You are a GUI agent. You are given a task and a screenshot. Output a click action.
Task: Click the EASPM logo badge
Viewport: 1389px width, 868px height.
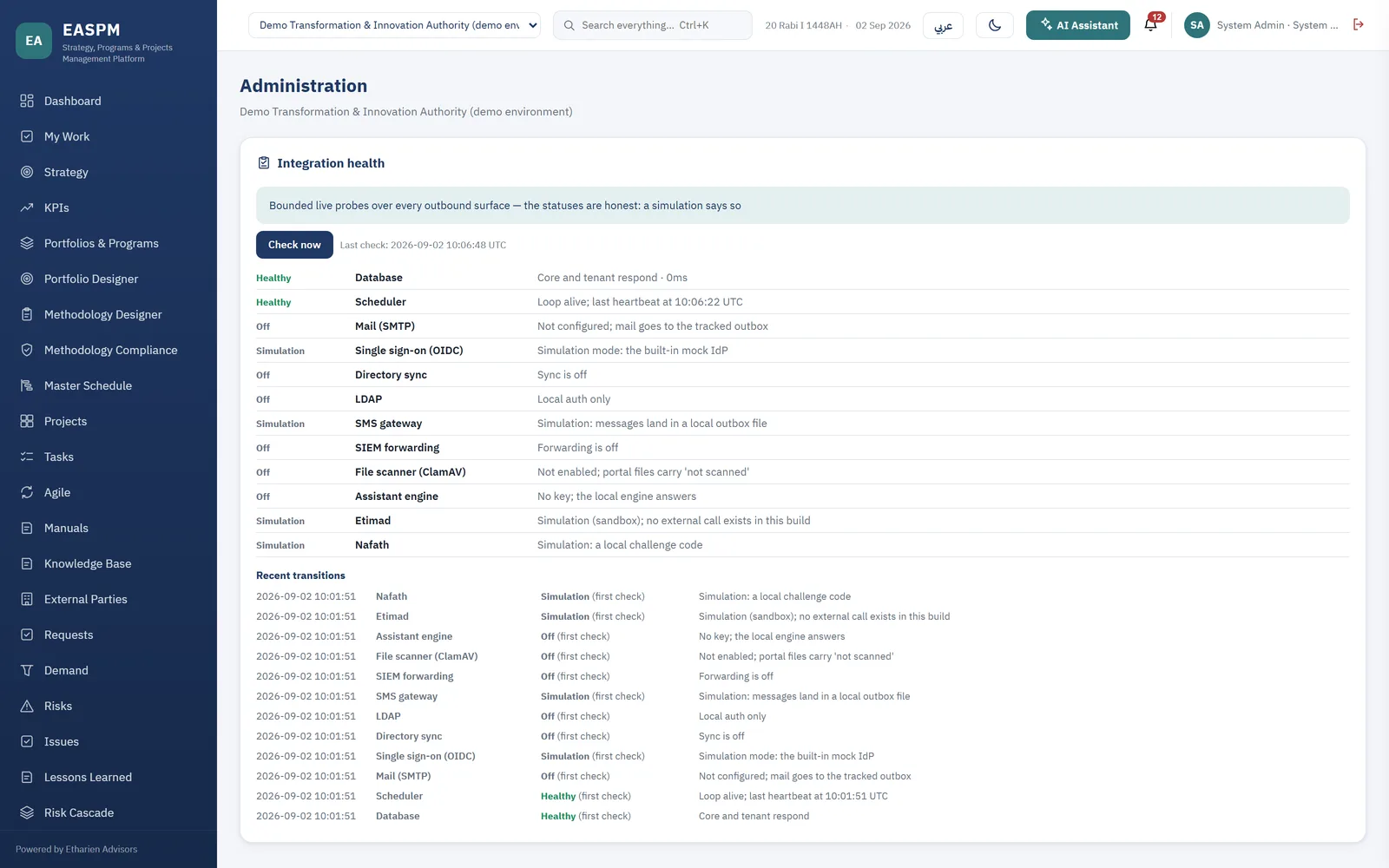(34, 41)
